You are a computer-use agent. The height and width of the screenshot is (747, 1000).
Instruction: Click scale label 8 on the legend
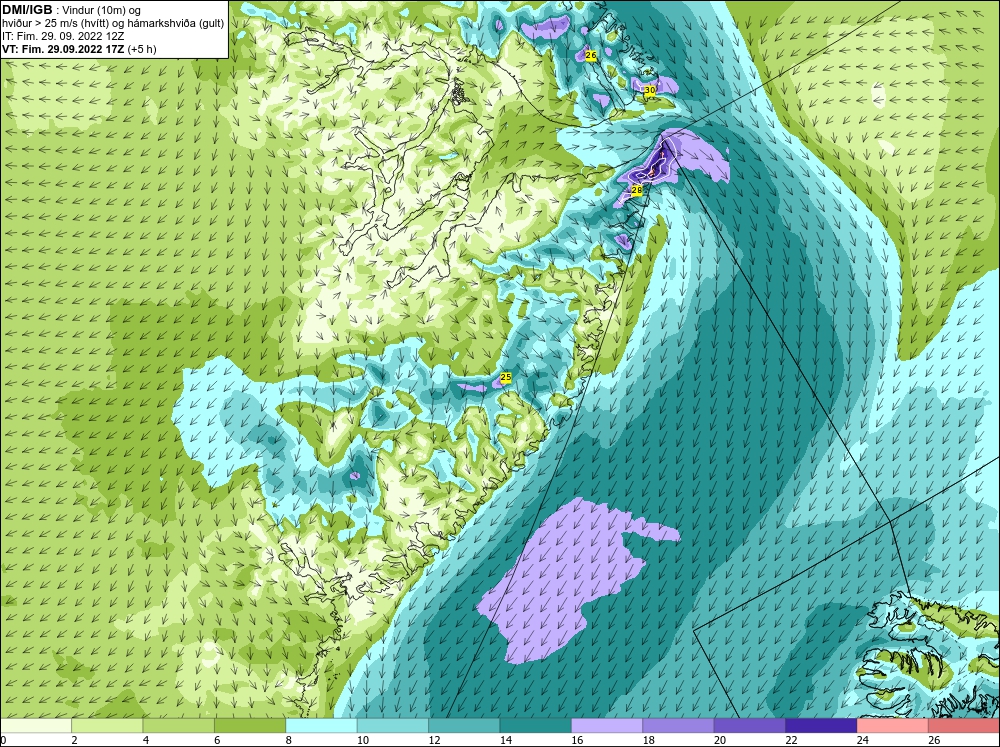(289, 741)
